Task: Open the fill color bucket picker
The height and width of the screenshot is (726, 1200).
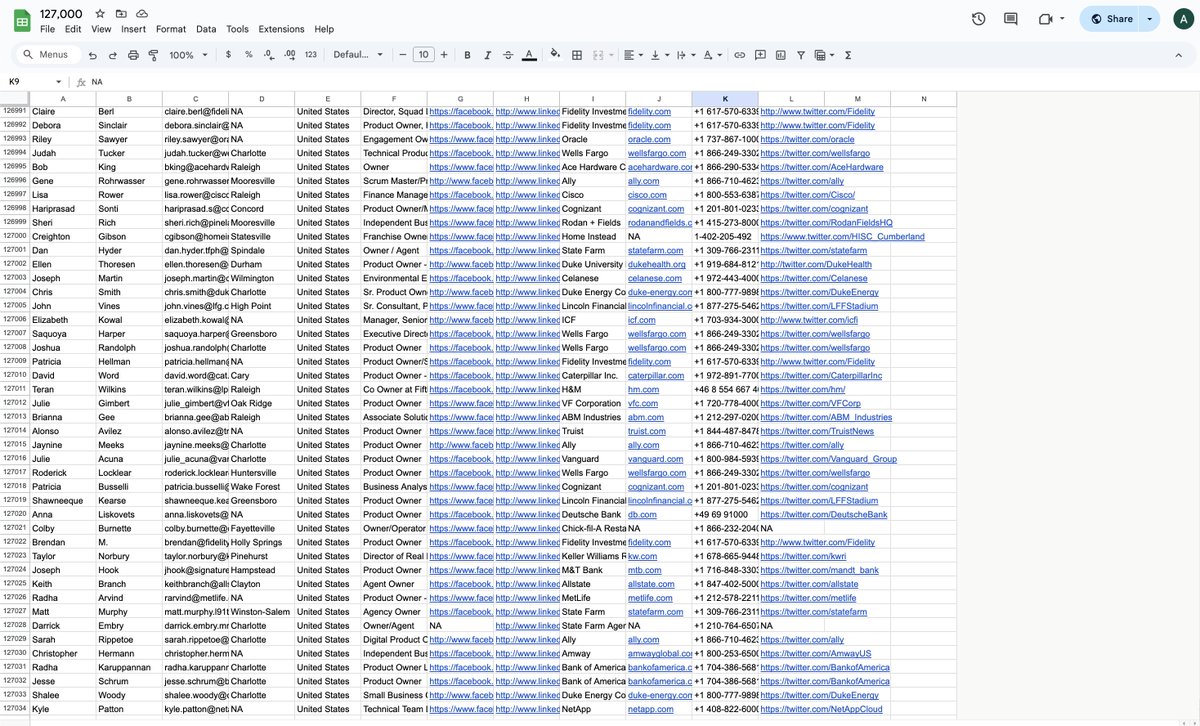Action: coord(555,55)
